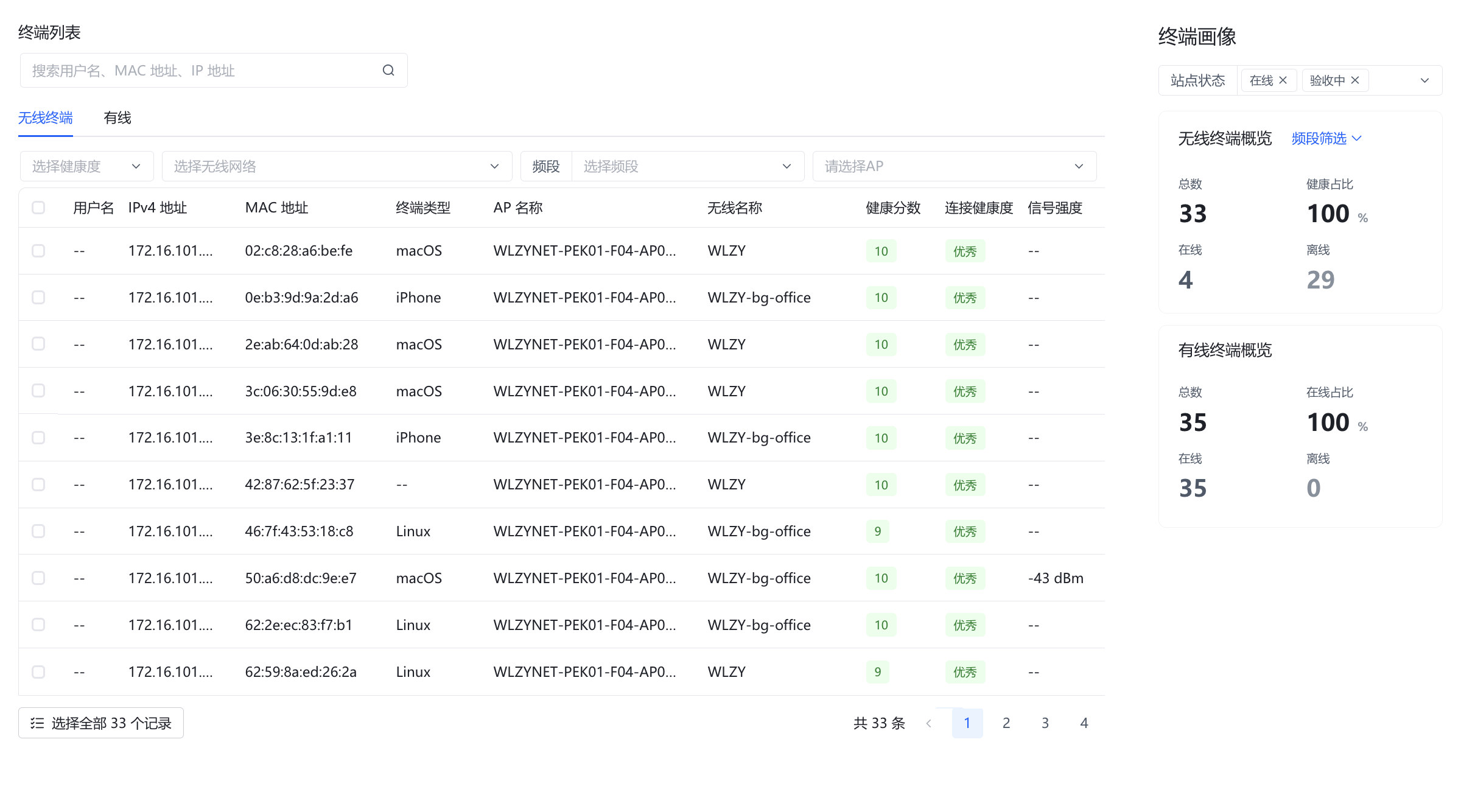Remove the 在线 site status tag
The width and height of the screenshot is (1461, 812).
(1283, 80)
